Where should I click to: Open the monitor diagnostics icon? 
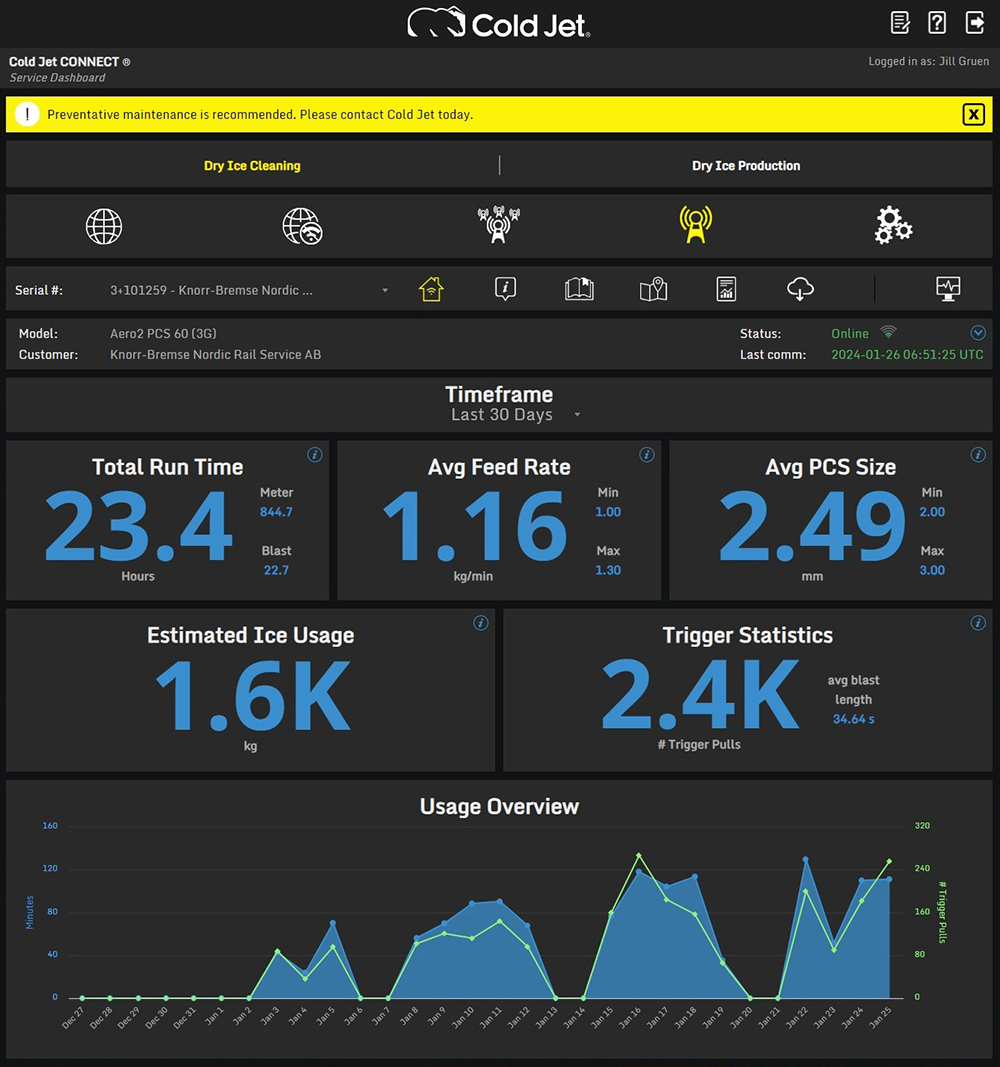[948, 289]
